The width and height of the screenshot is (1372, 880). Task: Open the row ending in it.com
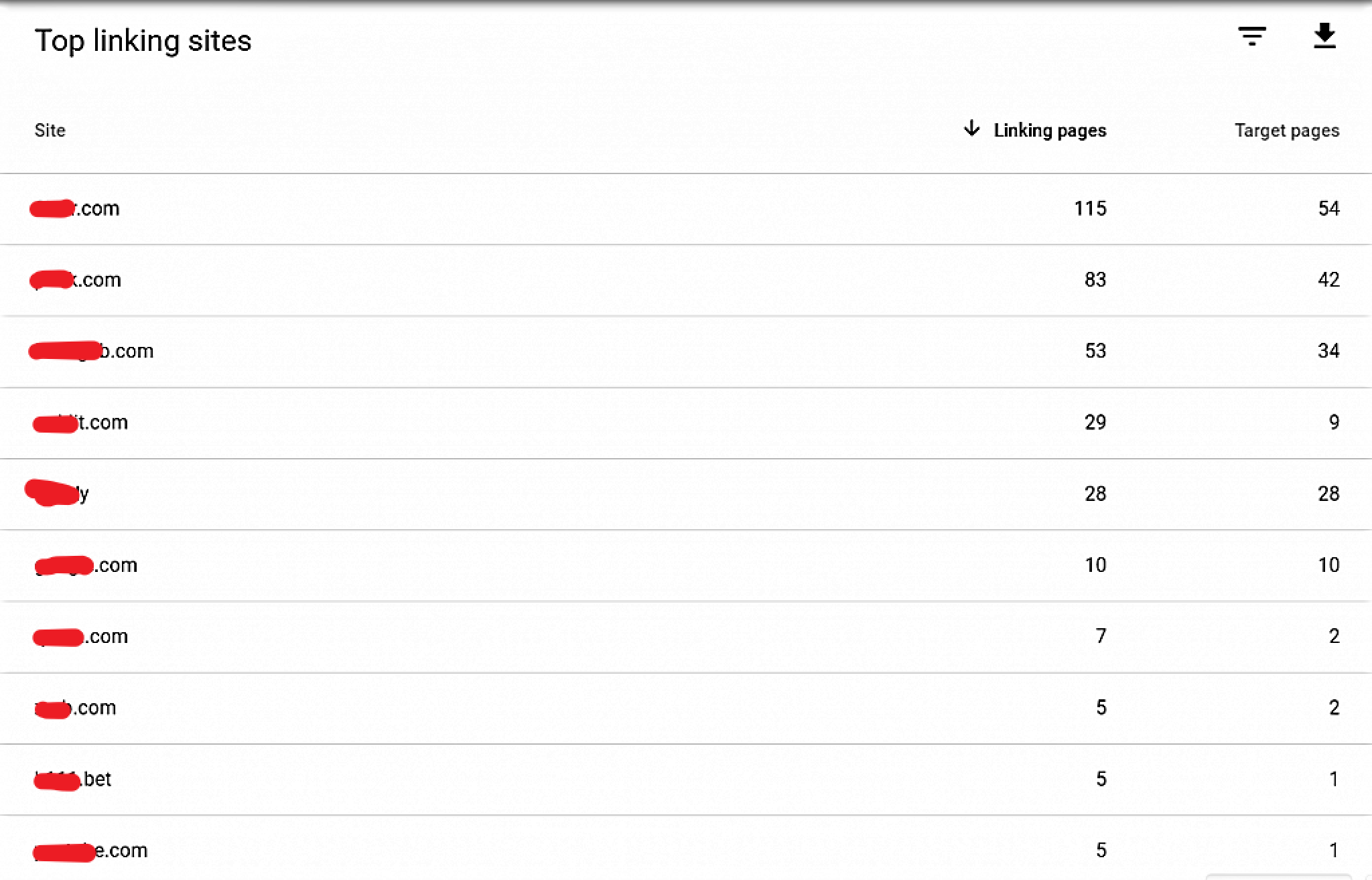pyautogui.click(x=686, y=423)
